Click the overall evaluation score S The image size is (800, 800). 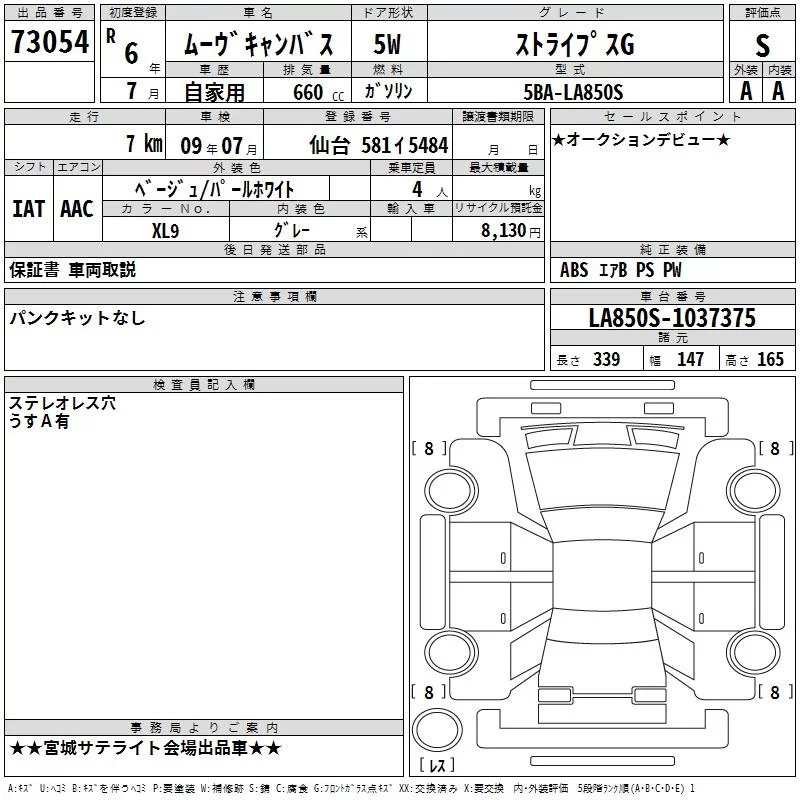[x=762, y=46]
